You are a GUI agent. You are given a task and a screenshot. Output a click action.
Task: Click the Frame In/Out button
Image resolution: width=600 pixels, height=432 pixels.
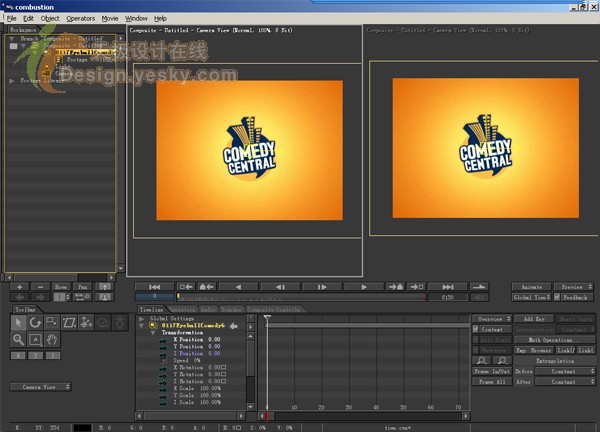[492, 371]
